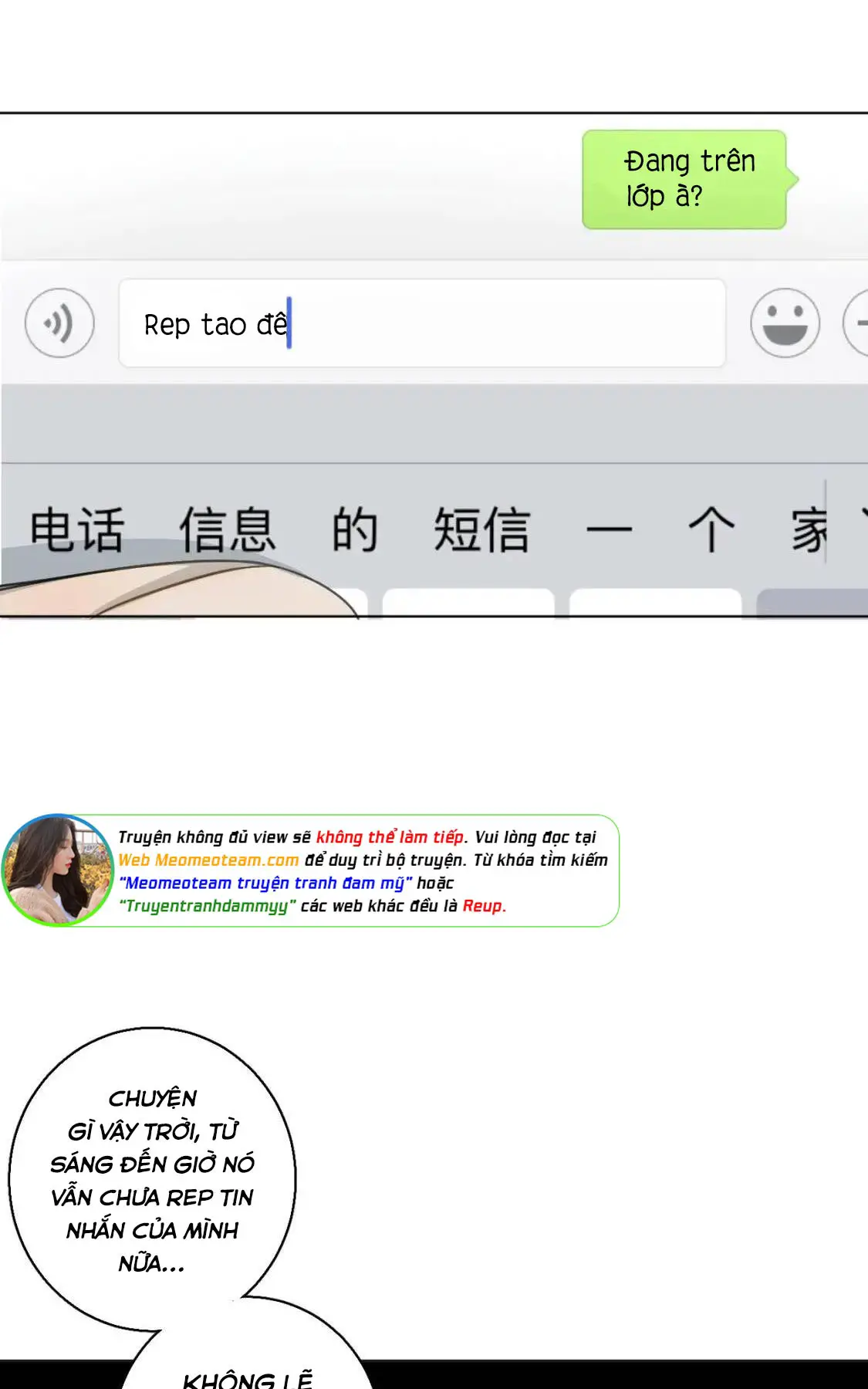Open the emoji smiley picker
Screen dimensions: 868x1389
click(785, 323)
